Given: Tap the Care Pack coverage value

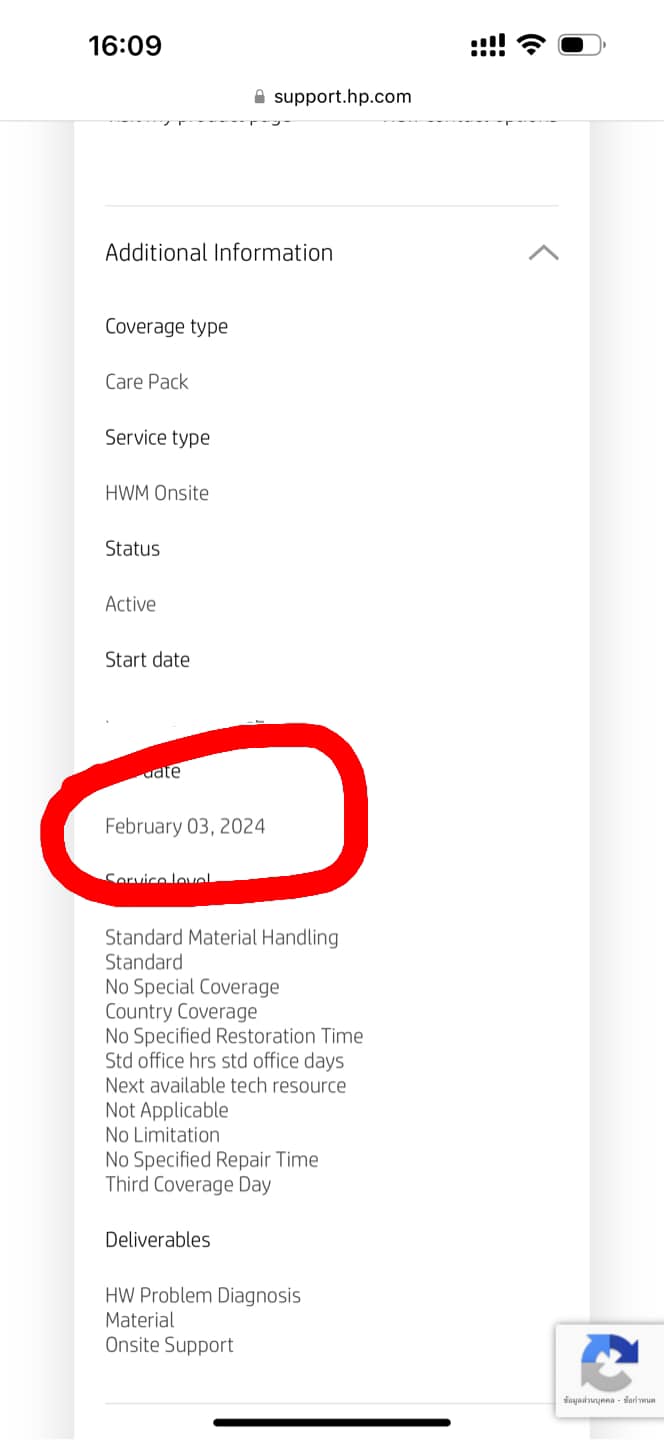Looking at the screenshot, I should [147, 382].
